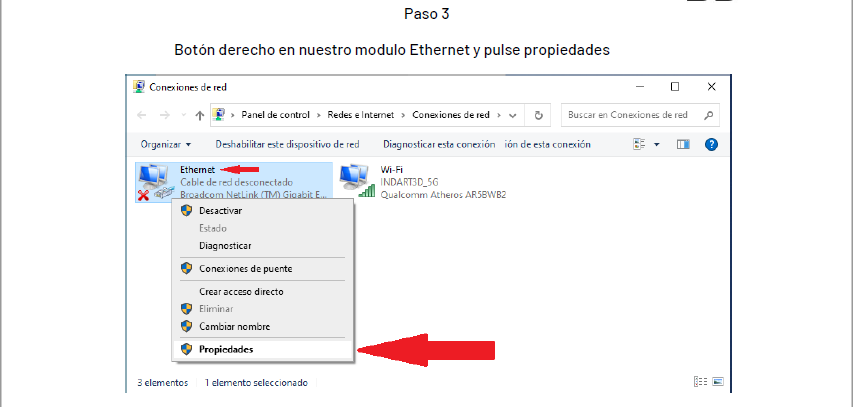Click Deshabilitar este dispositivo de red
853x407 pixels.
pos(287,145)
